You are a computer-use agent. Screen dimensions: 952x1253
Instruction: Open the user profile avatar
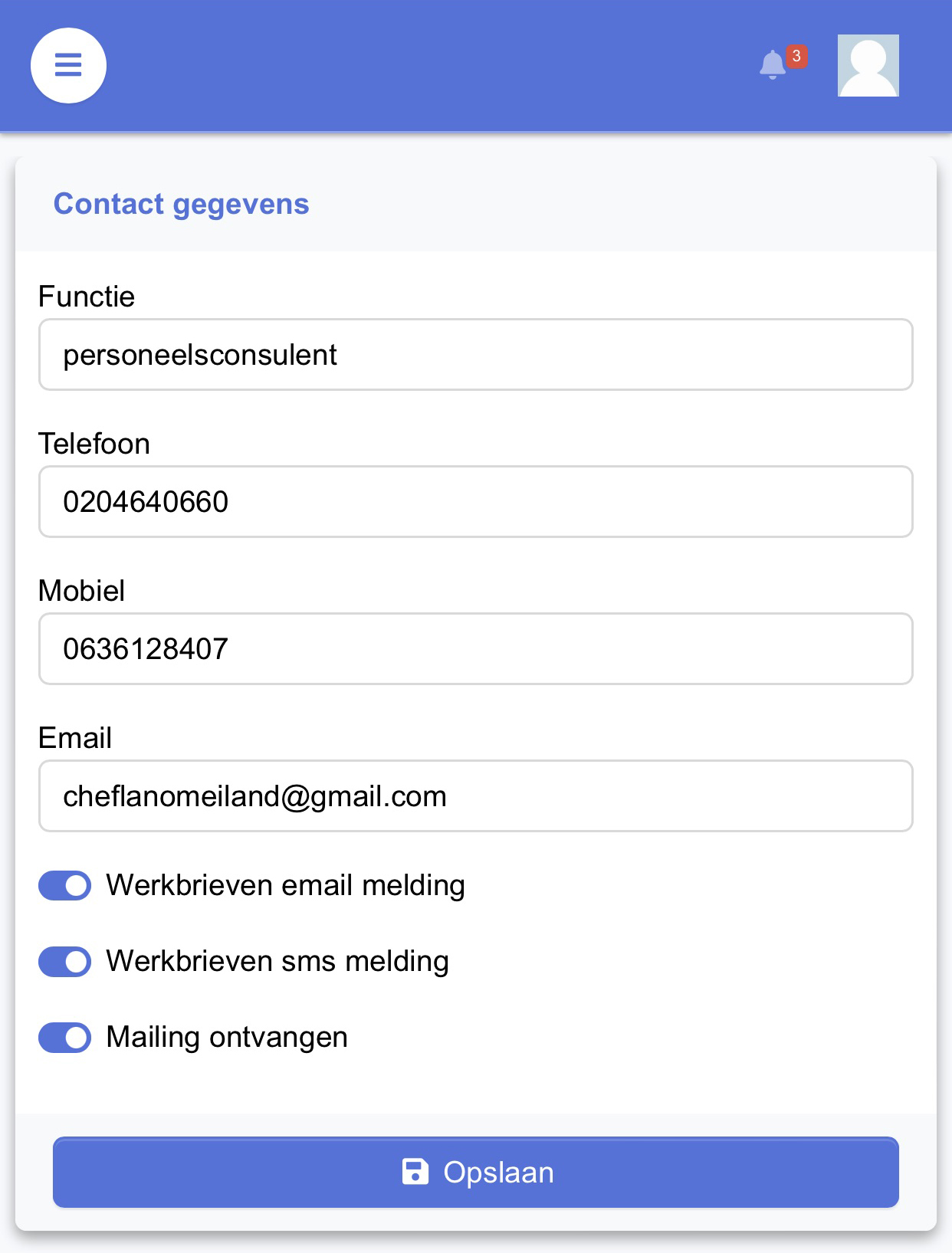pos(868,65)
